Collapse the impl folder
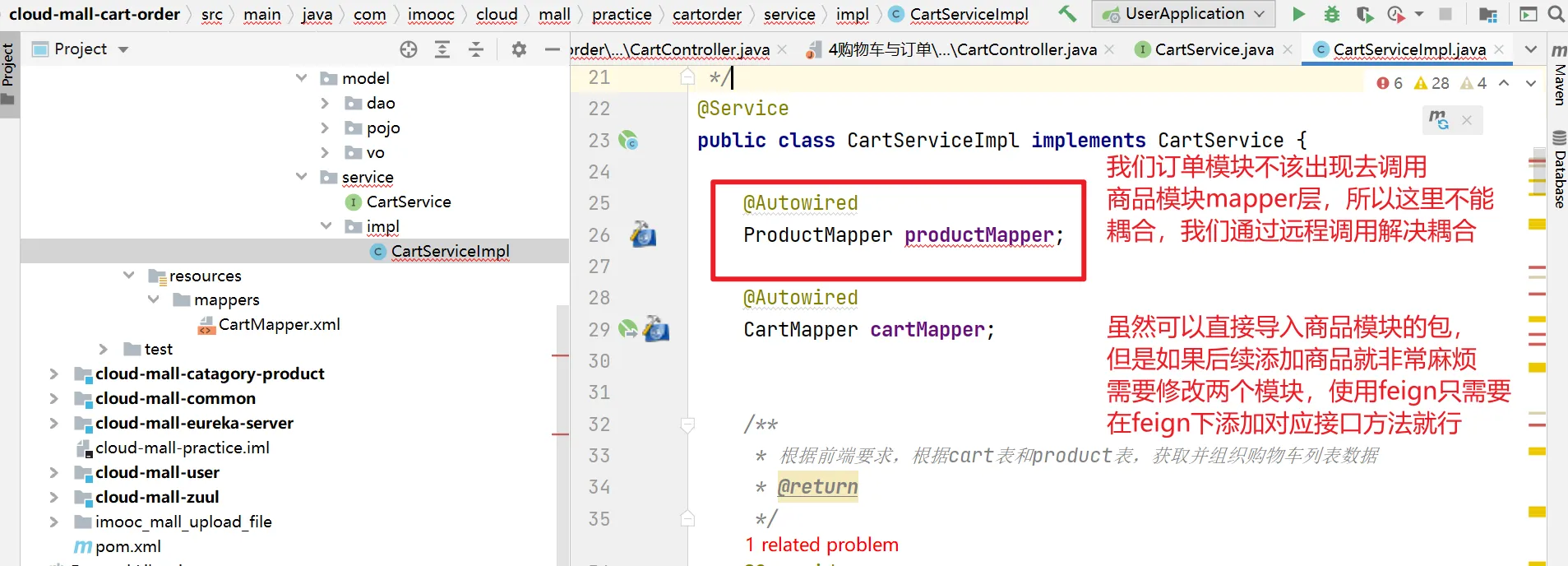Screen dimensions: 1568x566 [326, 226]
